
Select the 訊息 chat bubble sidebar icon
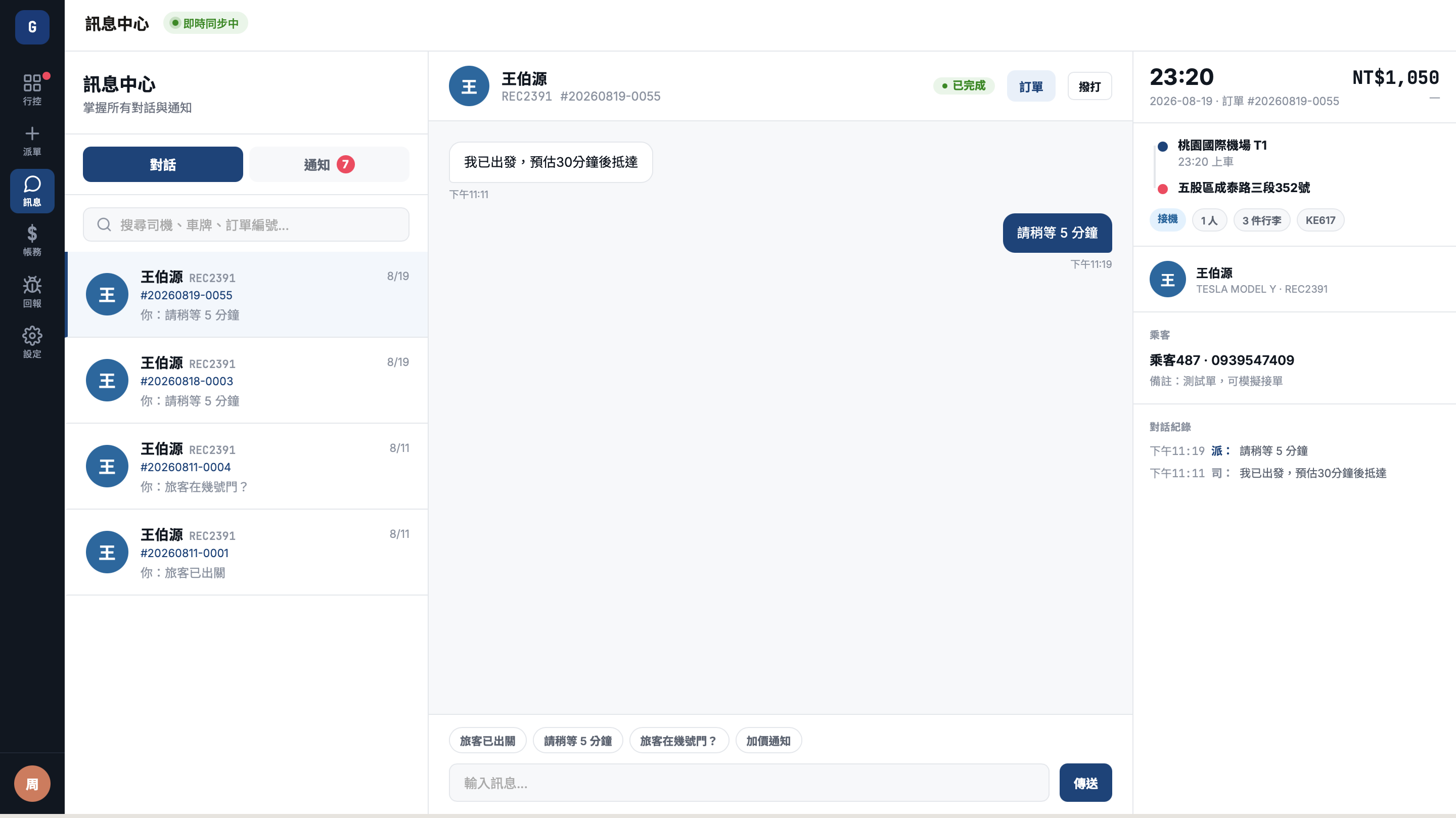point(32,191)
